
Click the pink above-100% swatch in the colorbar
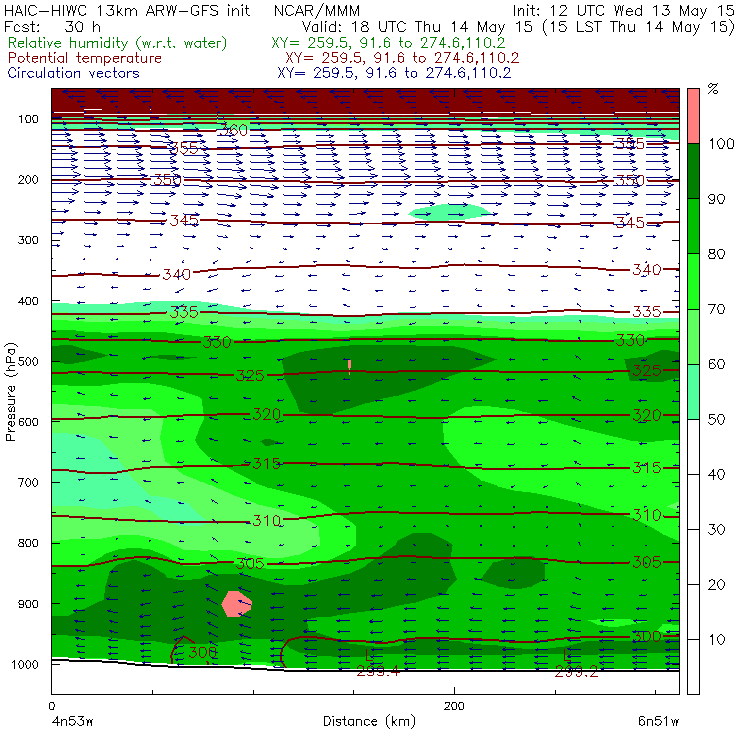click(x=693, y=116)
